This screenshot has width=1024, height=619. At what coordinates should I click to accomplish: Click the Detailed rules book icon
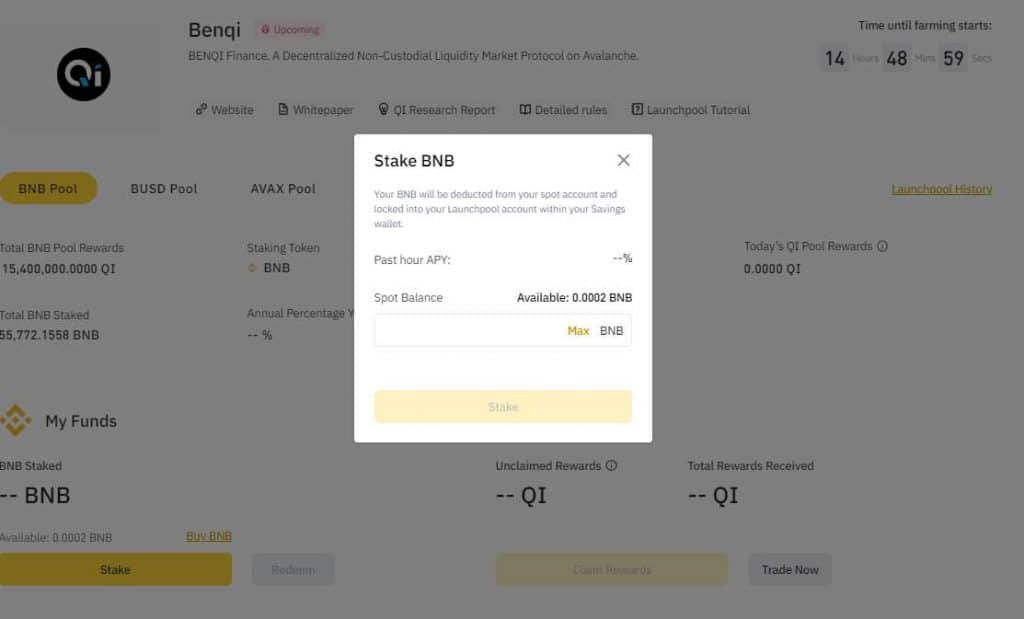click(x=525, y=110)
